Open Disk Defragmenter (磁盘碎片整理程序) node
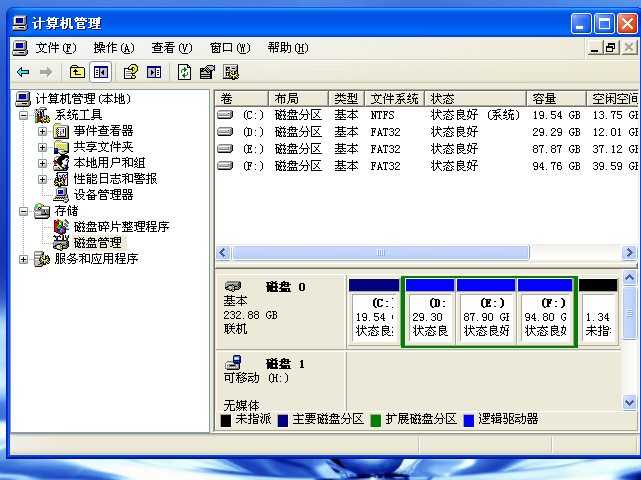Viewport: 641px width, 480px height. click(120, 227)
